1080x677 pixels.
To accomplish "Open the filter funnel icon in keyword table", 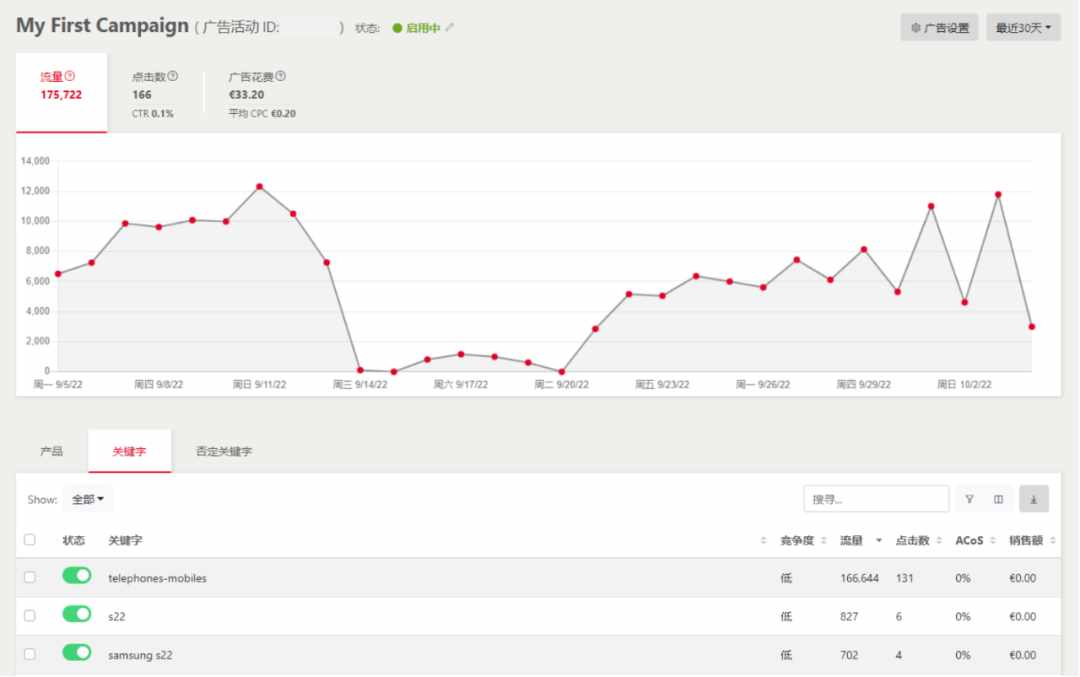I will coord(969,499).
